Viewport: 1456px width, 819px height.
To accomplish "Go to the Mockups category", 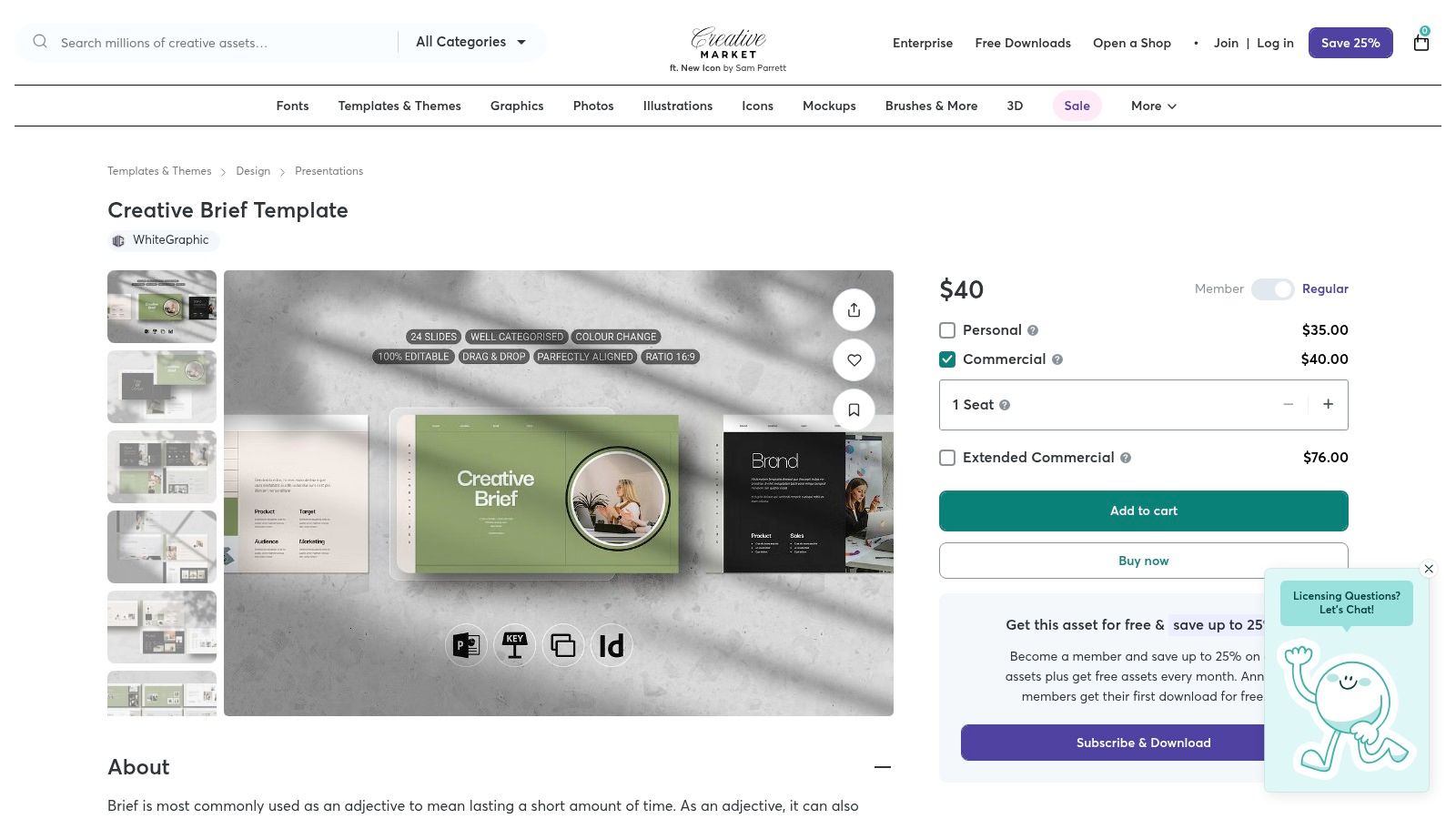I will [829, 106].
